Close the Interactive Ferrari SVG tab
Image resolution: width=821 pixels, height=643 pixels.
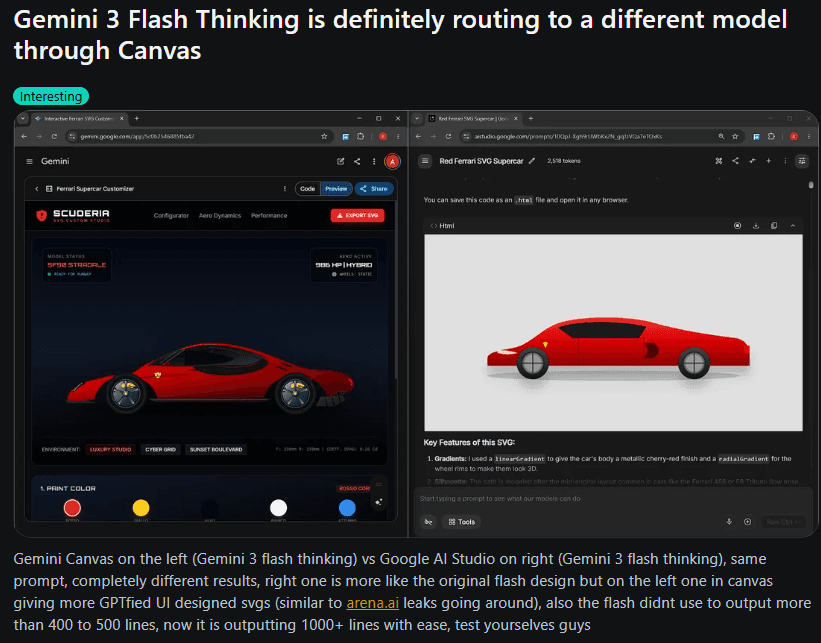121,119
